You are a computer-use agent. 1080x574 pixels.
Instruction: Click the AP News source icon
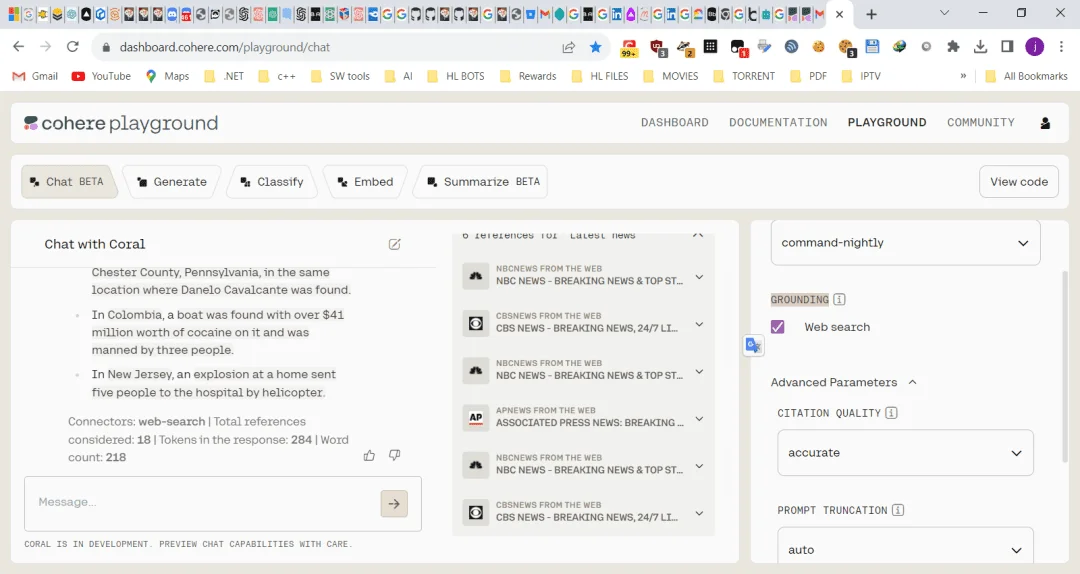pos(475,418)
